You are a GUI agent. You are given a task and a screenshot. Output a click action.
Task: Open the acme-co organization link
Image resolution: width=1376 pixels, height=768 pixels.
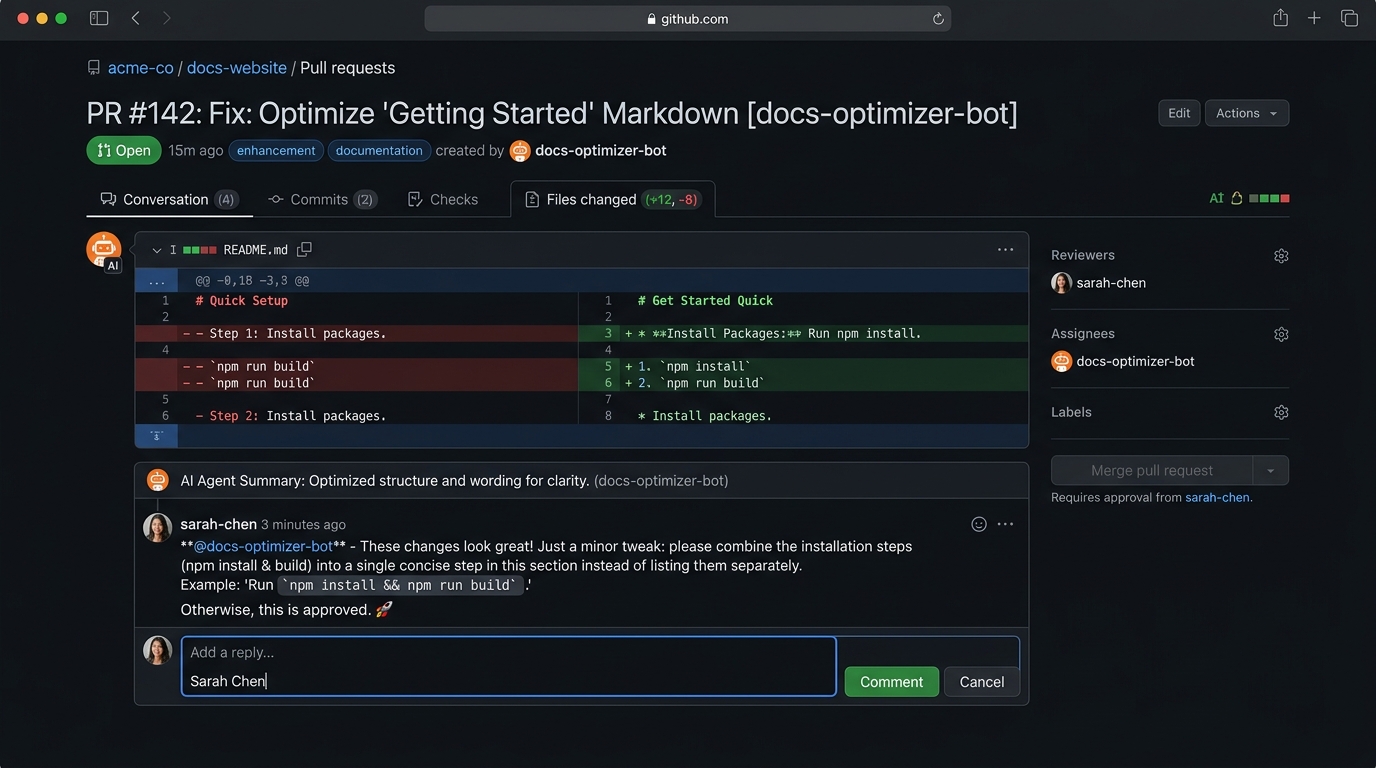point(141,68)
